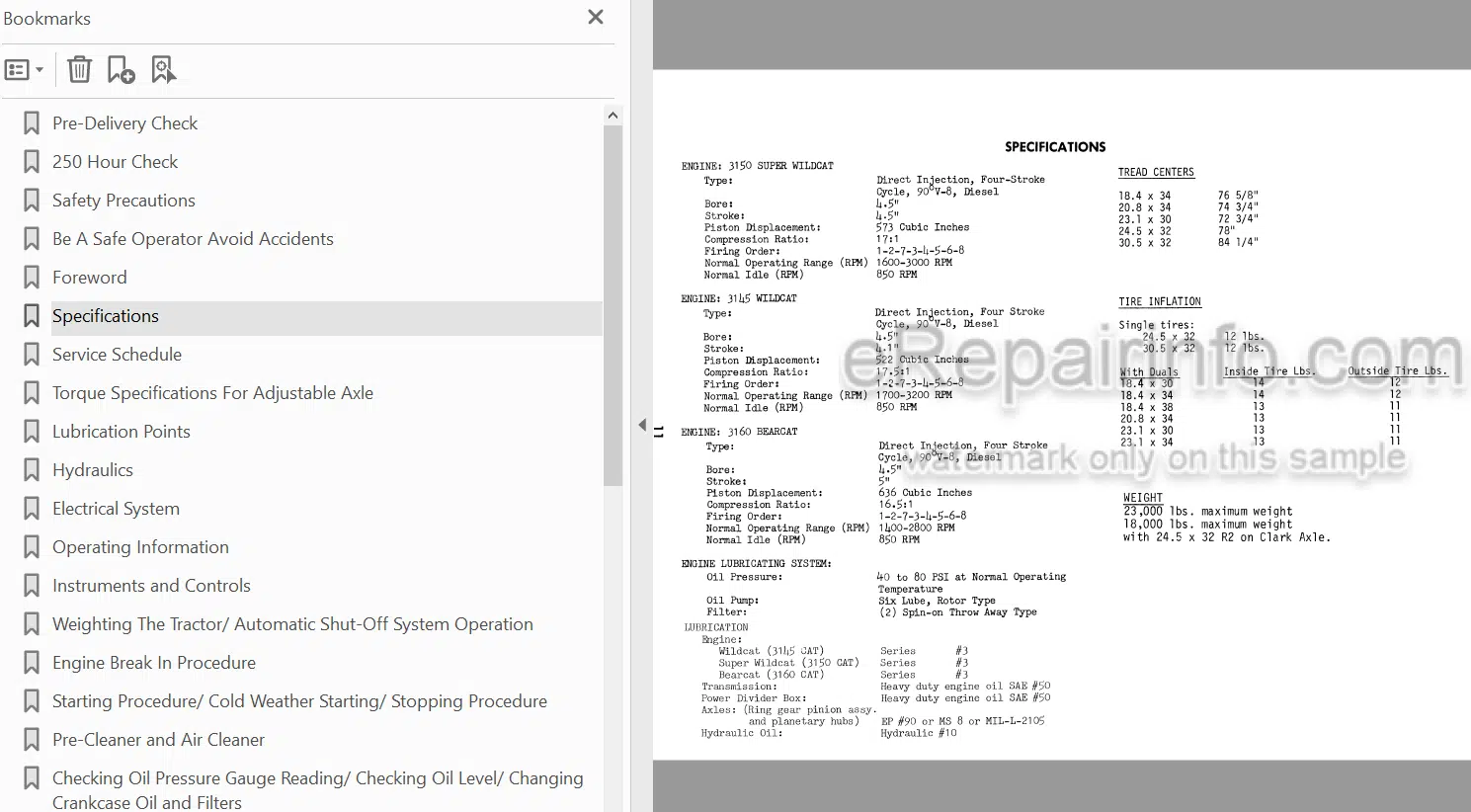Jump to Safety Precautions section
1471x812 pixels.
123,201
